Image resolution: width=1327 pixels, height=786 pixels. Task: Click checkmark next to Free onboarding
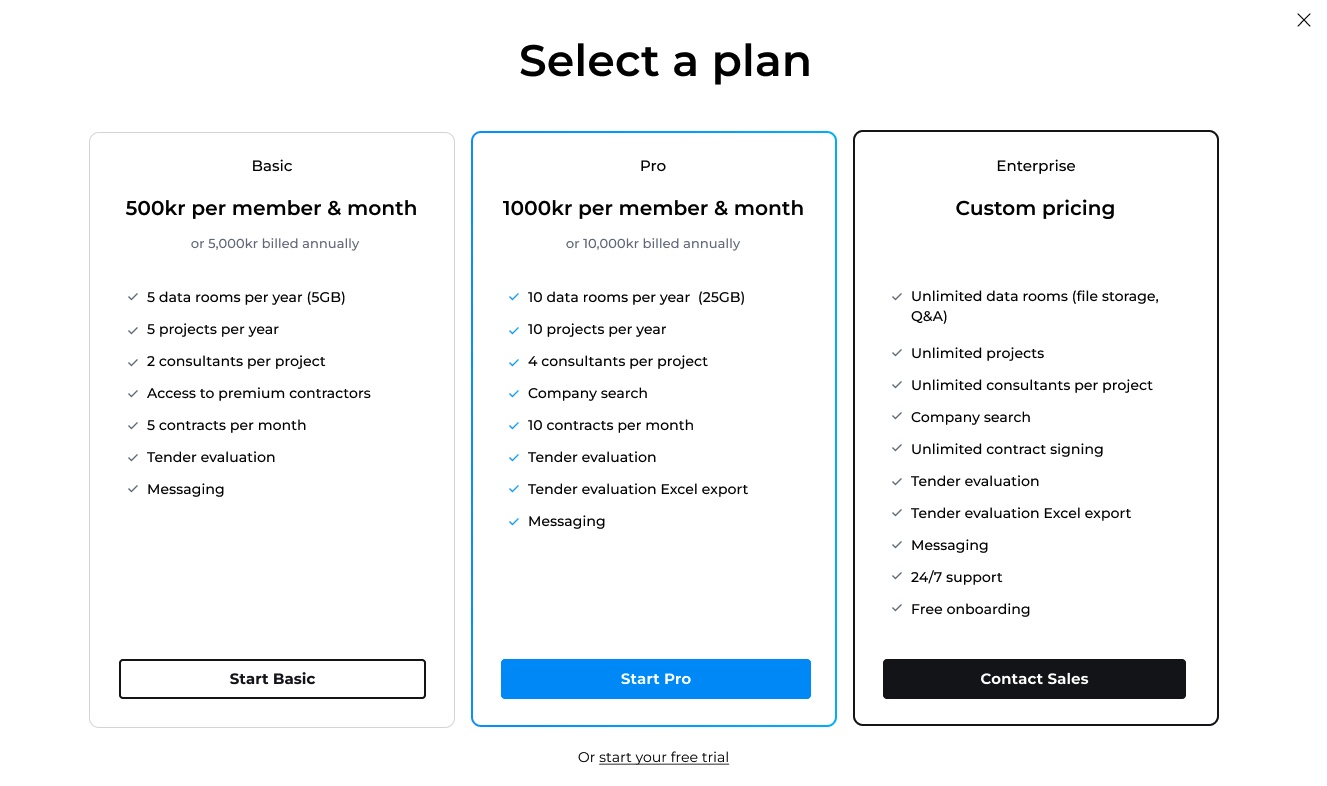coord(896,609)
